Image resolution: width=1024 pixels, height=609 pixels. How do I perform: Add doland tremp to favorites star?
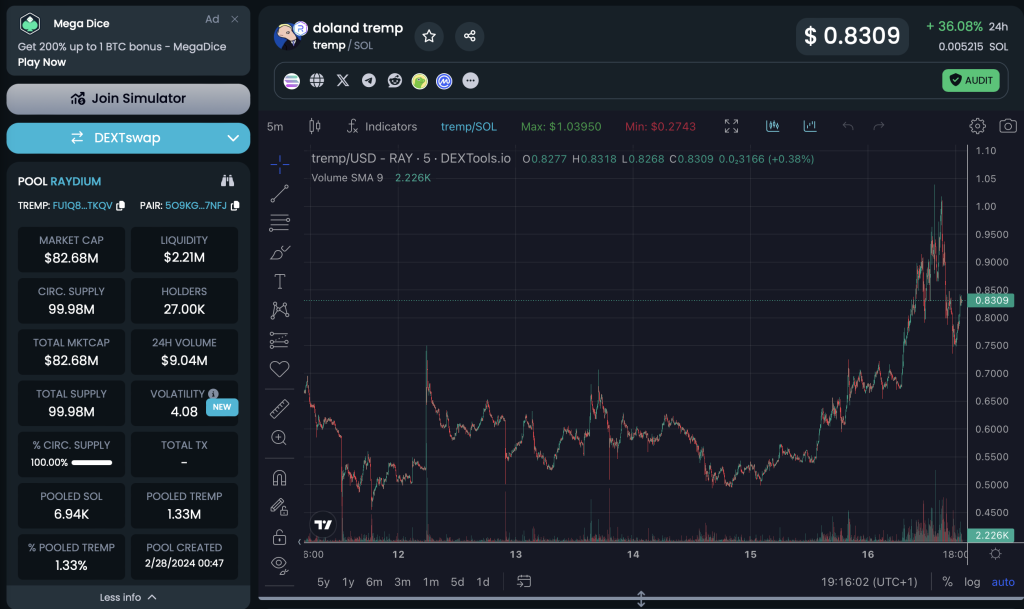point(429,36)
